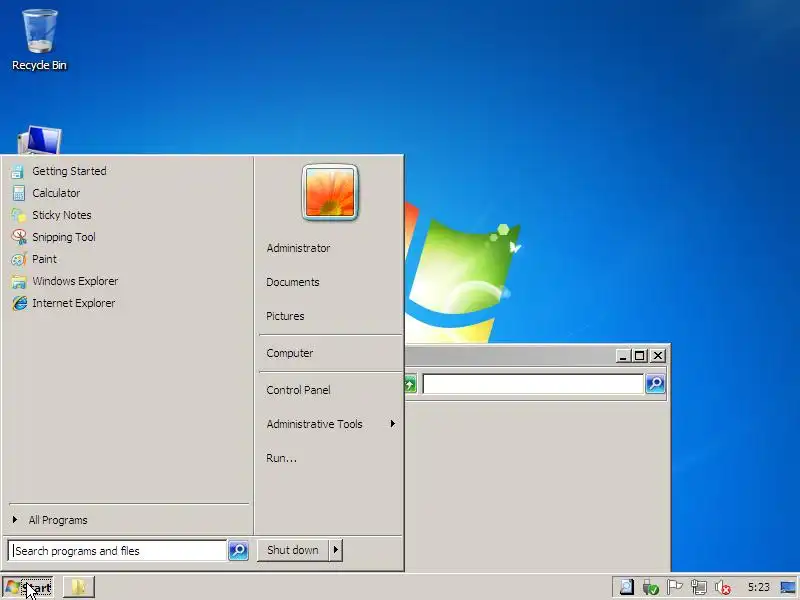Click the 5:23 clock in the tray

758,587
